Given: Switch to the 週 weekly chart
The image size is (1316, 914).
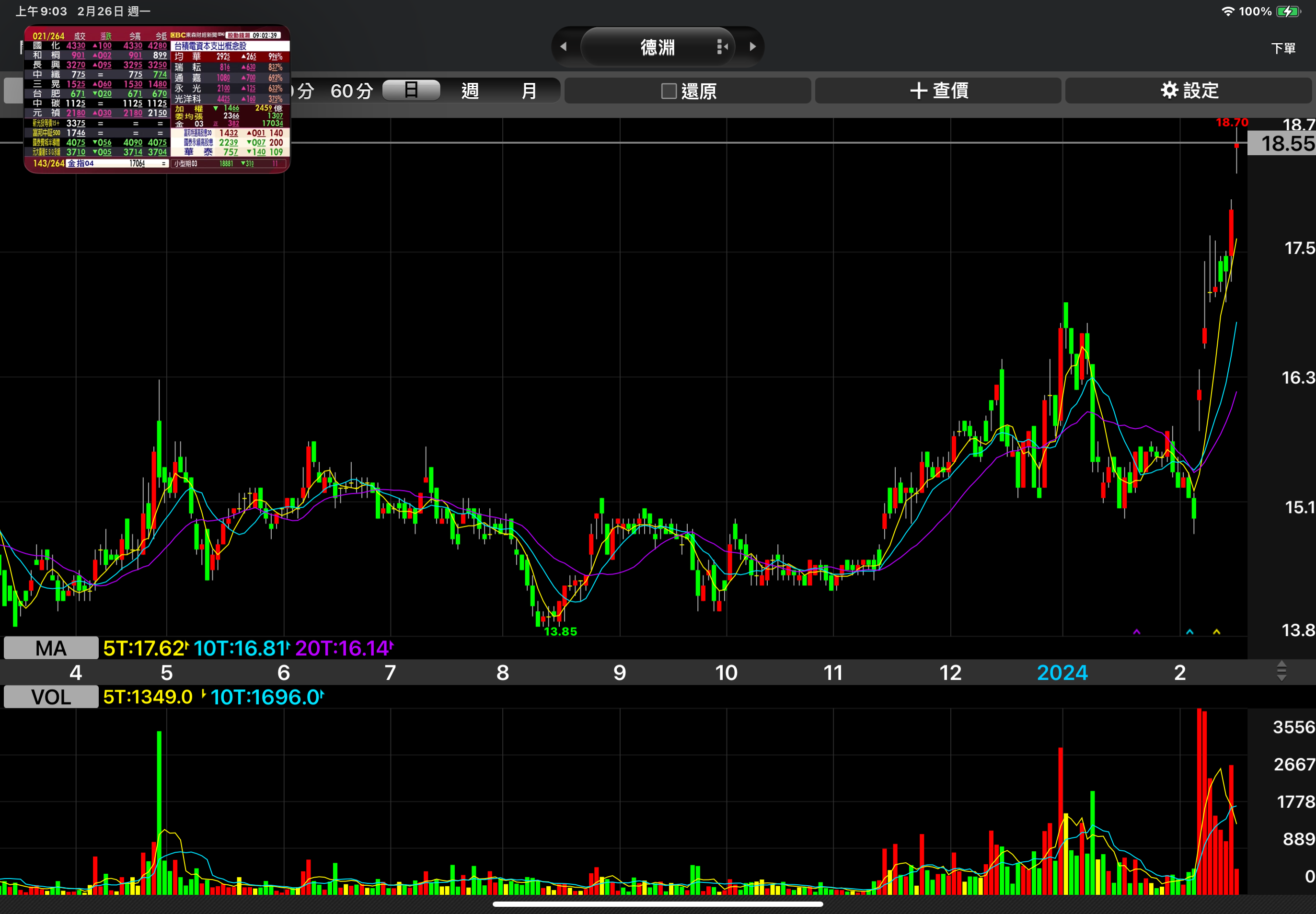Looking at the screenshot, I should click(470, 91).
